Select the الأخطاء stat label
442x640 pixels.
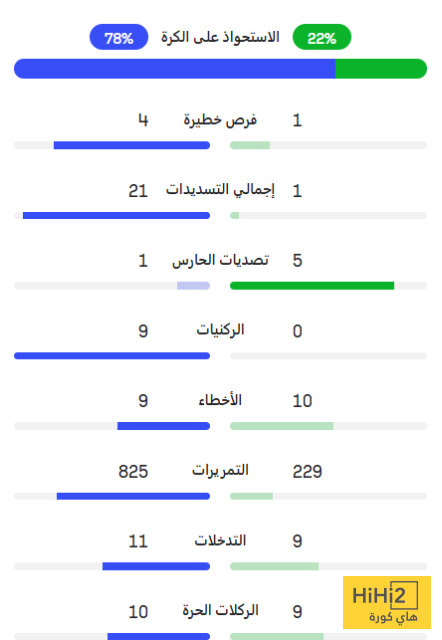pos(220,400)
